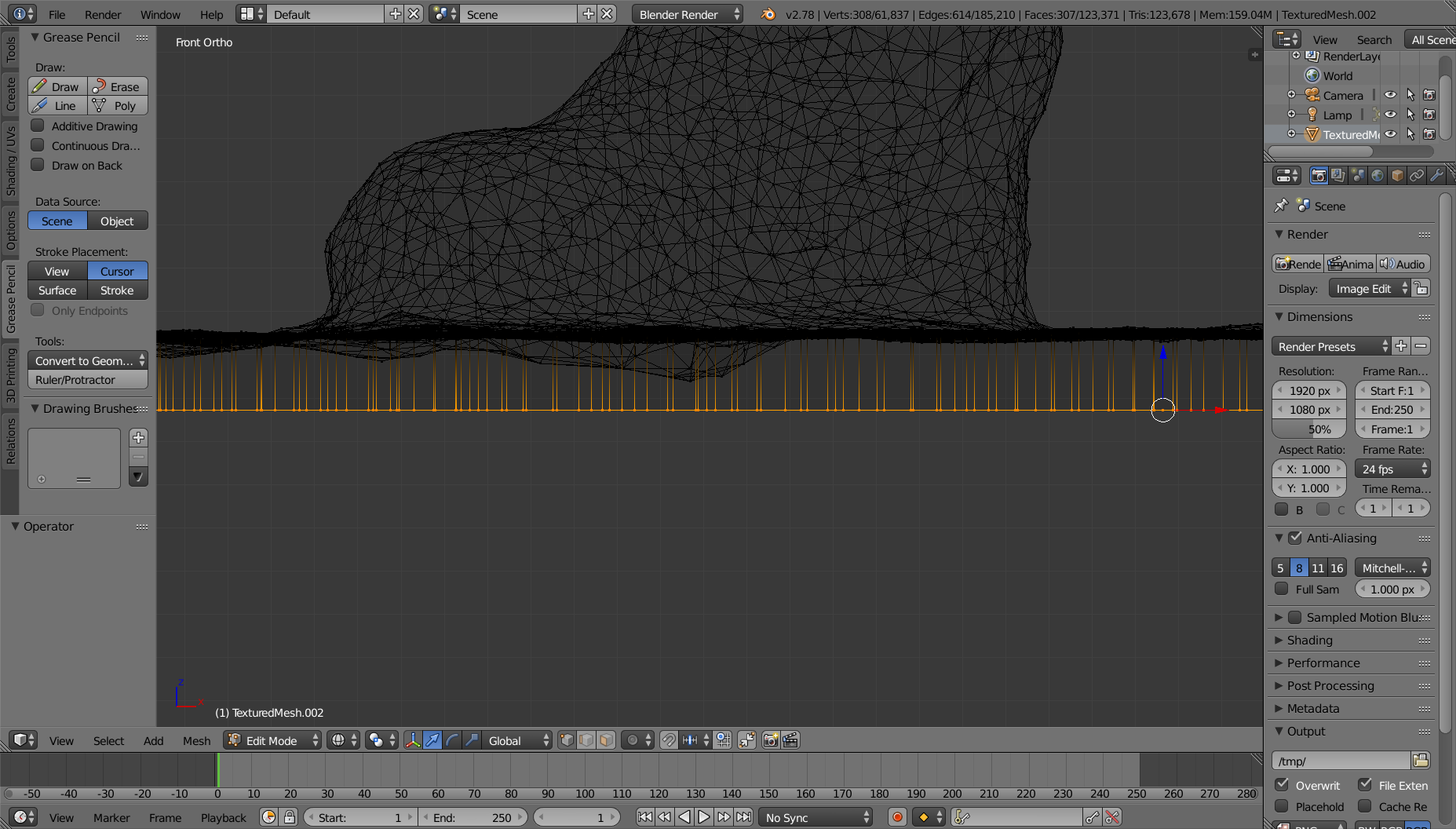Click the Animation render button
Screen dimensions: 1456x829
point(1350,264)
